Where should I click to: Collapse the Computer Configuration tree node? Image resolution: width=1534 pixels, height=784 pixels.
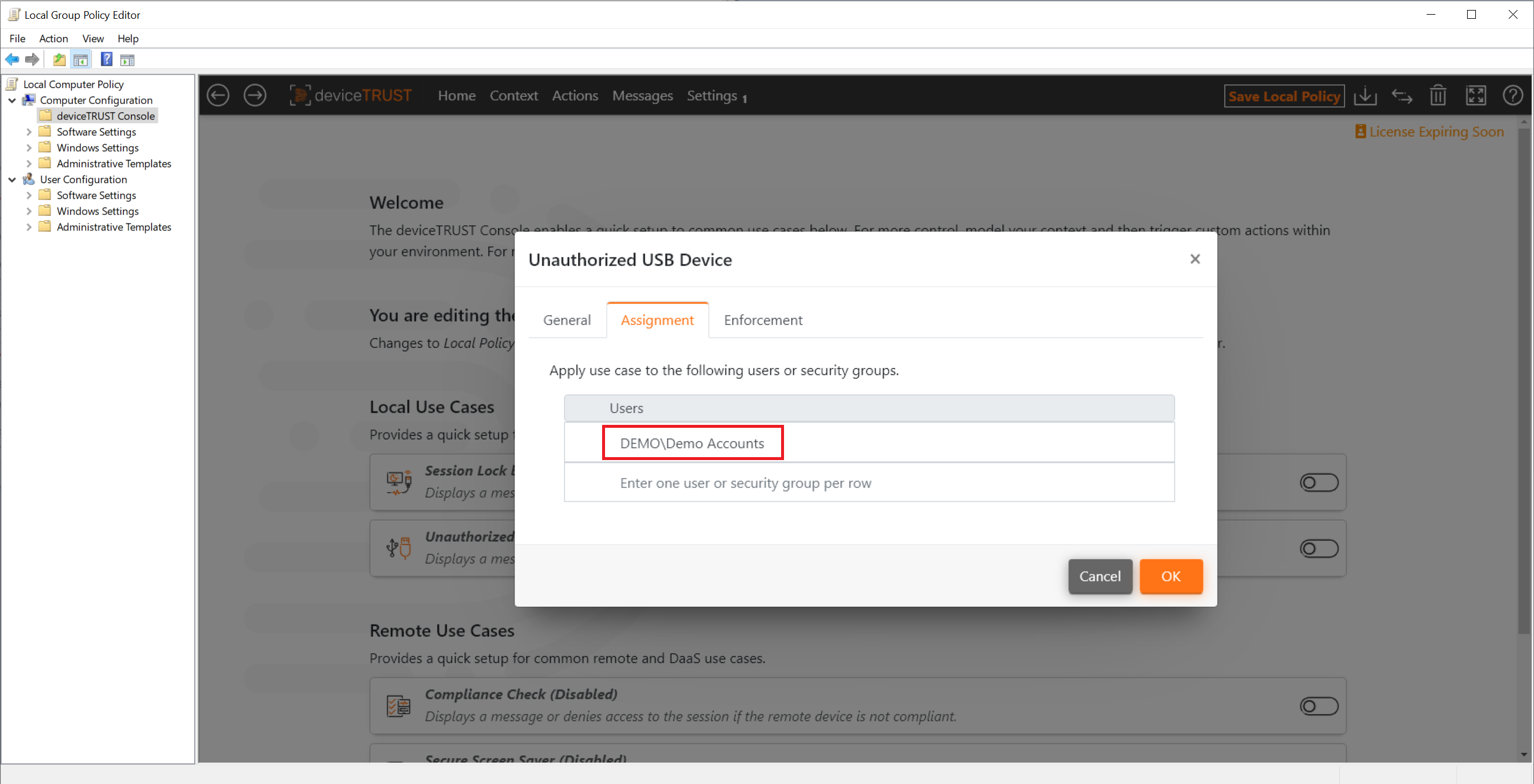[12, 100]
